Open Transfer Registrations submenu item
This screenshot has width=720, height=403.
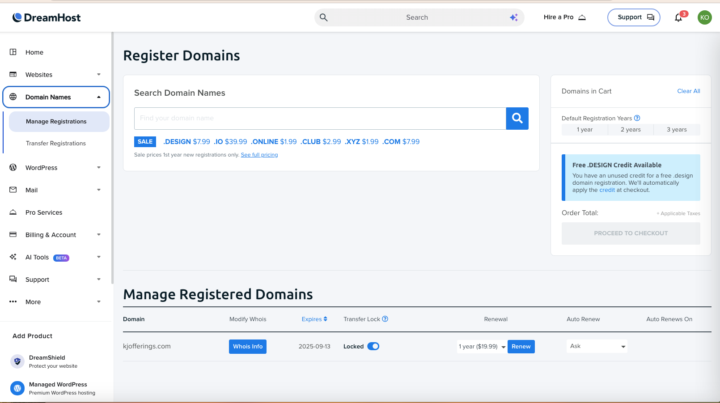click(56, 143)
